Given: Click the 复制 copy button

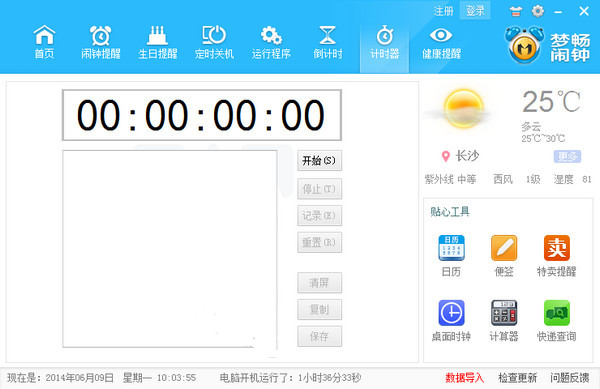Looking at the screenshot, I should tap(320, 309).
